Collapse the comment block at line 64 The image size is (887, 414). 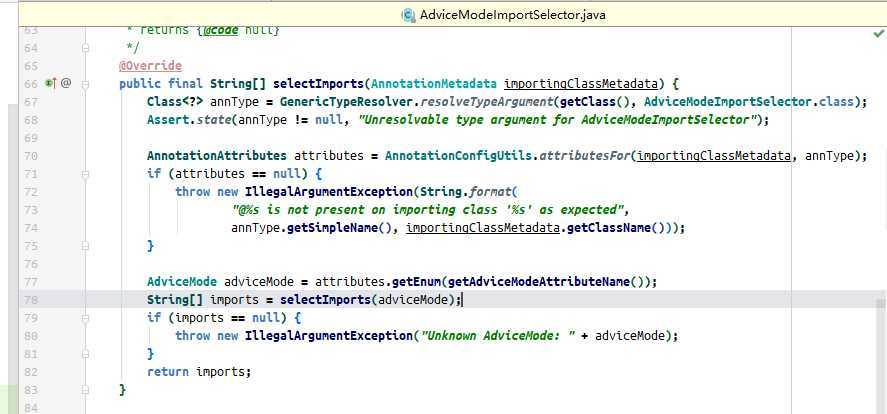click(85, 49)
